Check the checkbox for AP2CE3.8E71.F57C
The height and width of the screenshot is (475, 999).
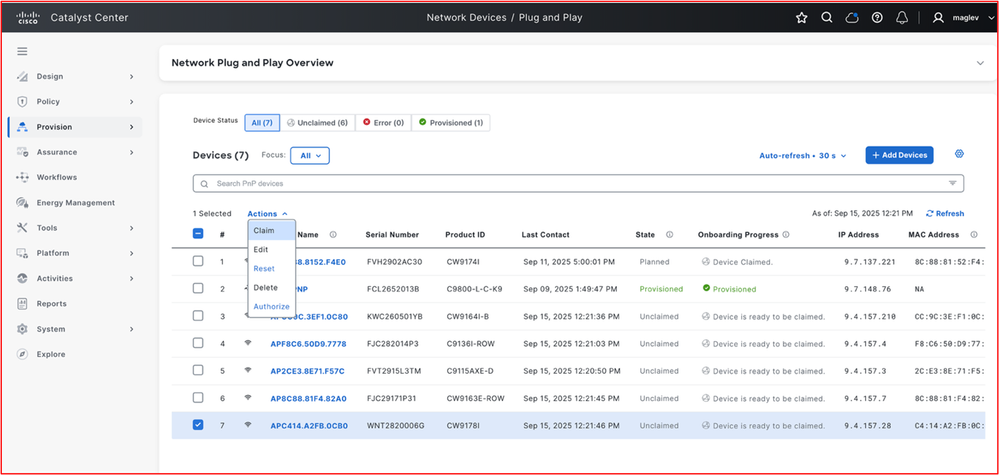[x=198, y=371]
